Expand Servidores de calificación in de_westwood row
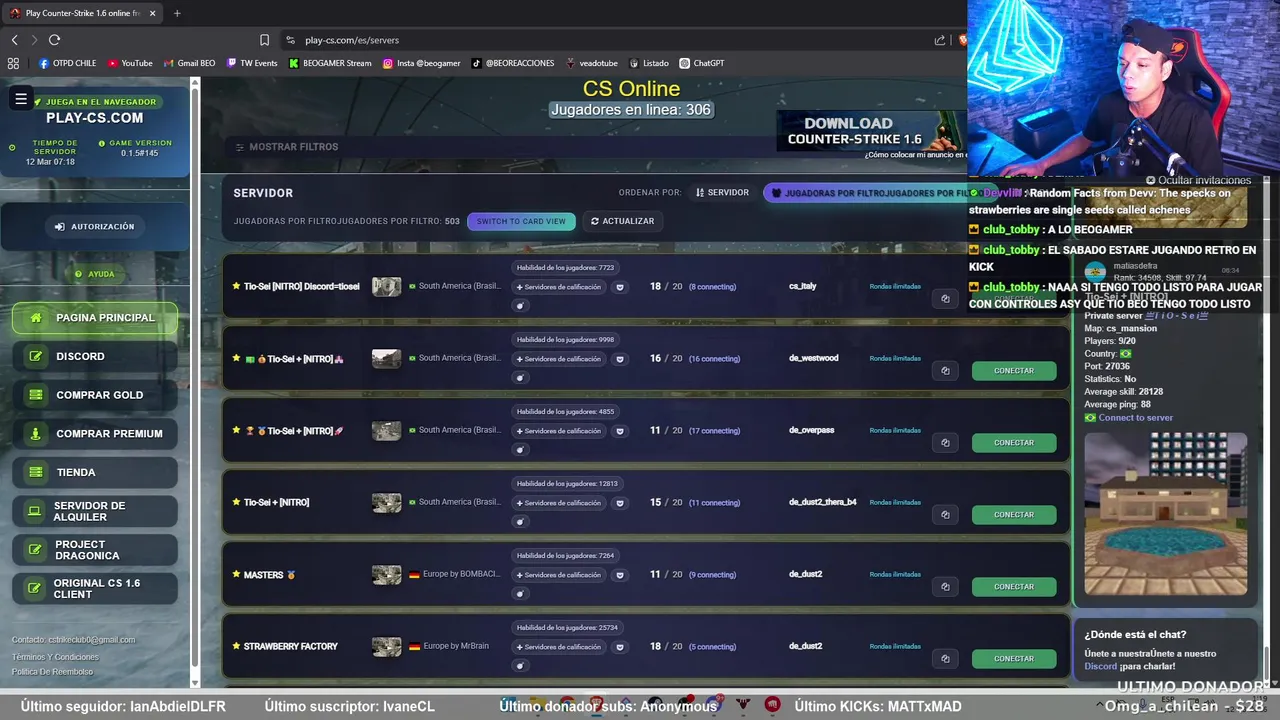1280x720 pixels. (x=558, y=359)
